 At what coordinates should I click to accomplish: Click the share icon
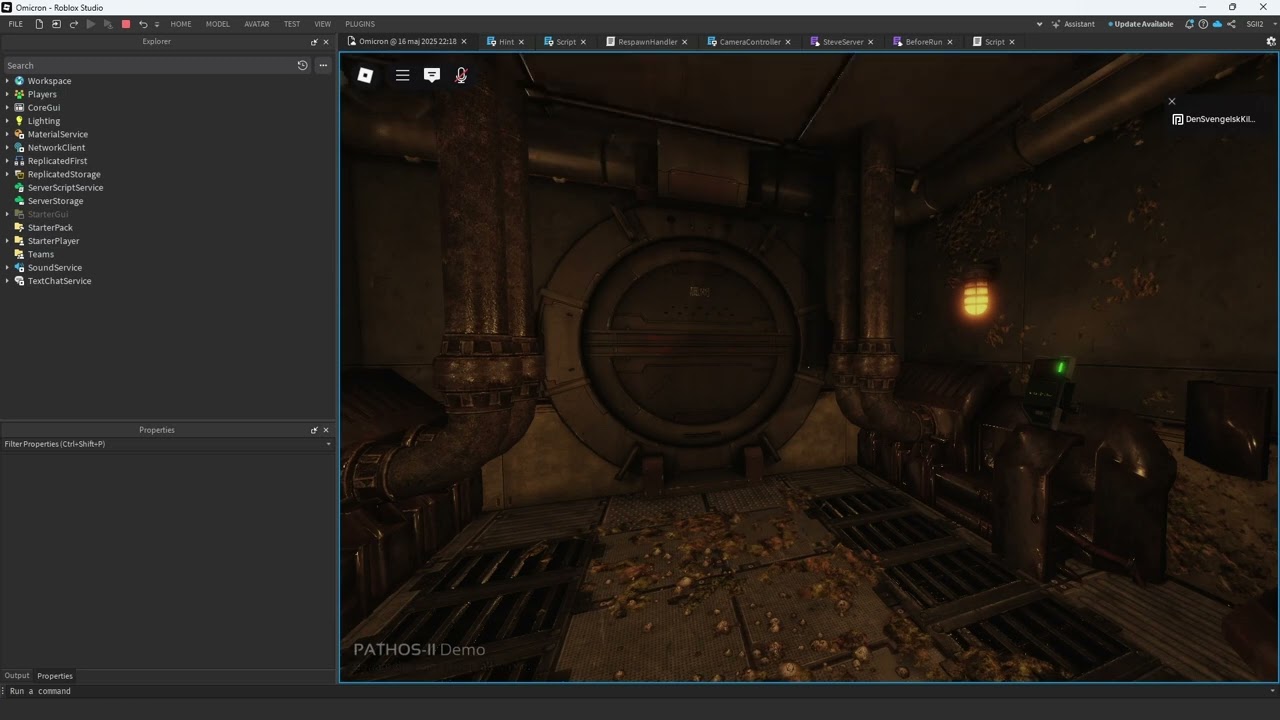[x=1231, y=24]
